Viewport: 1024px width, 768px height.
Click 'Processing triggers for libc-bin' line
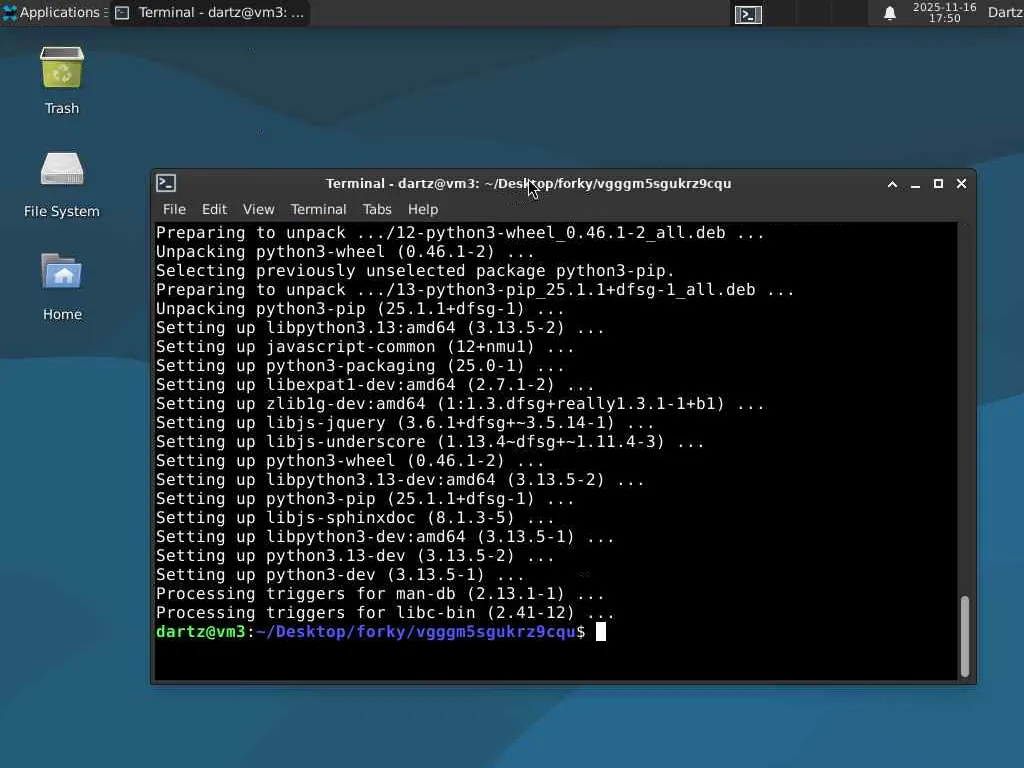[385, 613]
